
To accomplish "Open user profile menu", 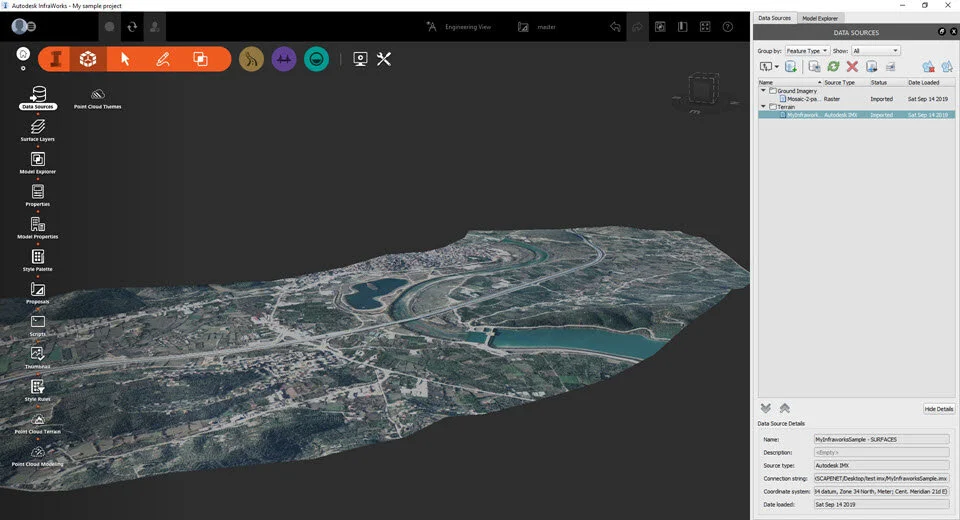I will pos(23,26).
